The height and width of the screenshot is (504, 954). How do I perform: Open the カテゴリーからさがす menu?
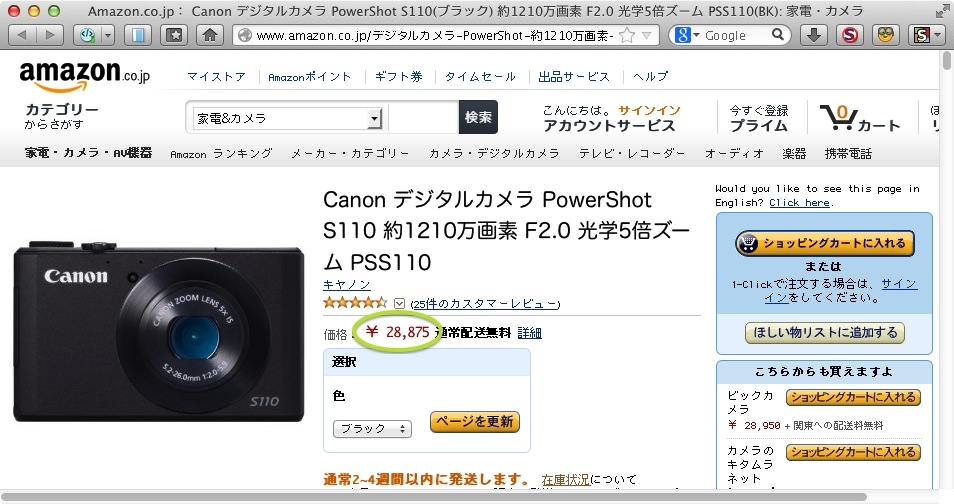[x=61, y=116]
